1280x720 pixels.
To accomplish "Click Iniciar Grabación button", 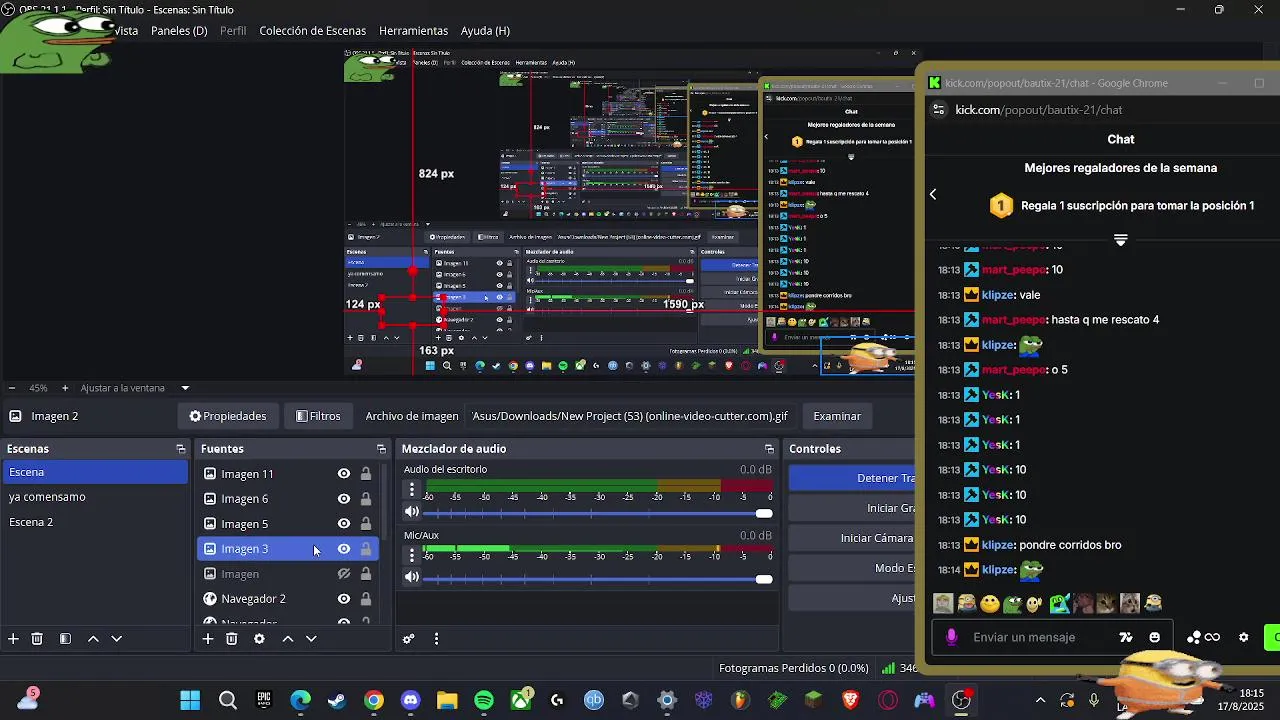I will pos(852,508).
